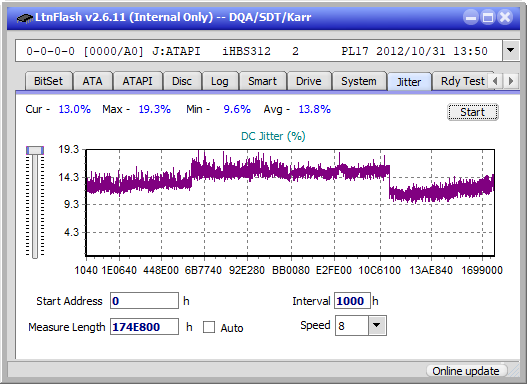Viewport: 527px width, 384px height.
Task: Go to the Smart tab
Action: [x=262, y=81]
